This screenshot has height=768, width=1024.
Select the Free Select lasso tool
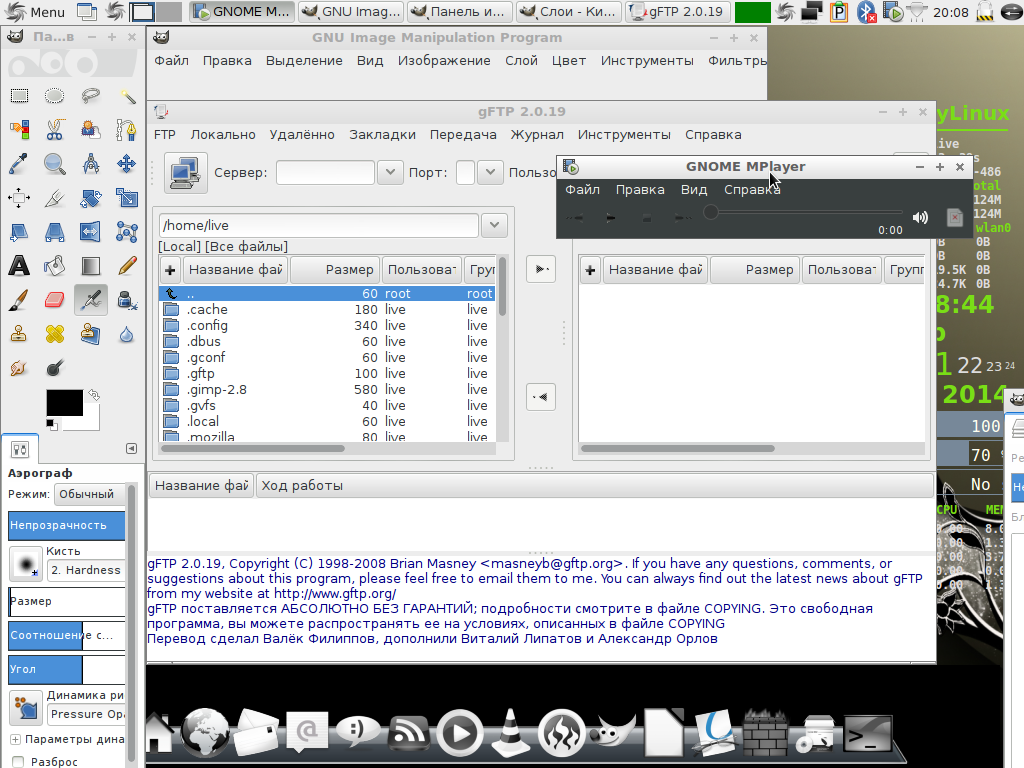91,96
